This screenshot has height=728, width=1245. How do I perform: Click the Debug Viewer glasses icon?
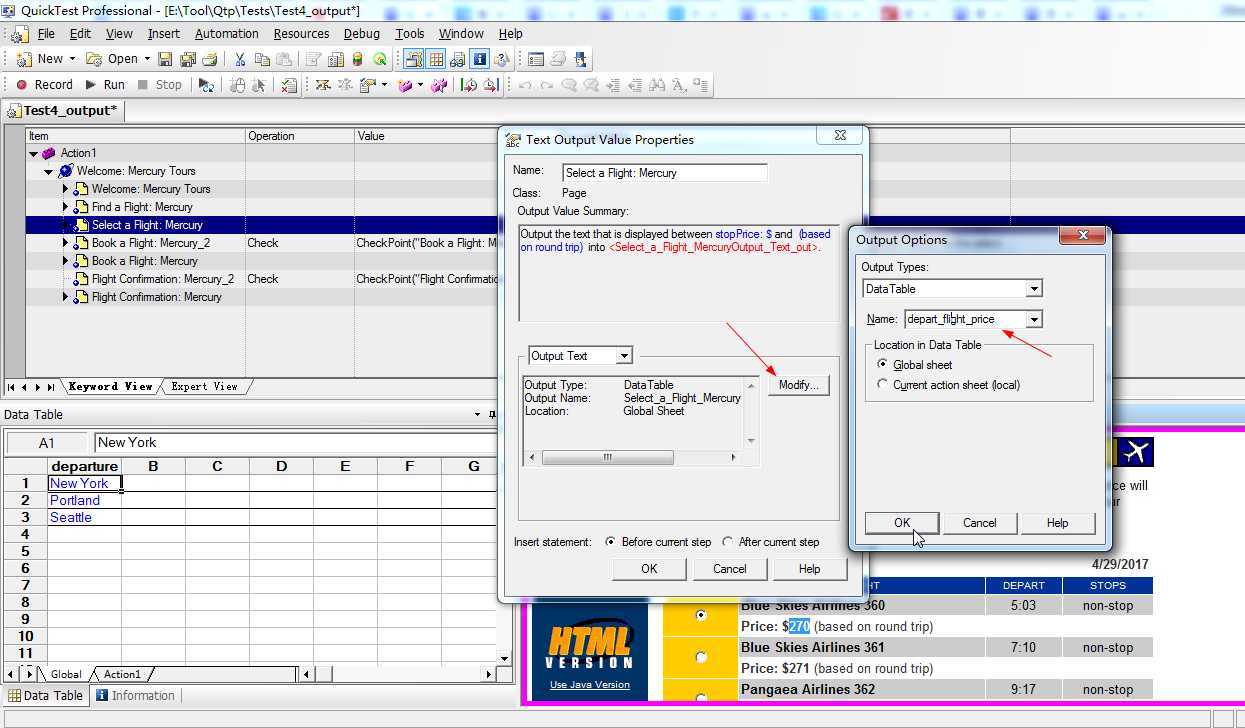(x=457, y=59)
